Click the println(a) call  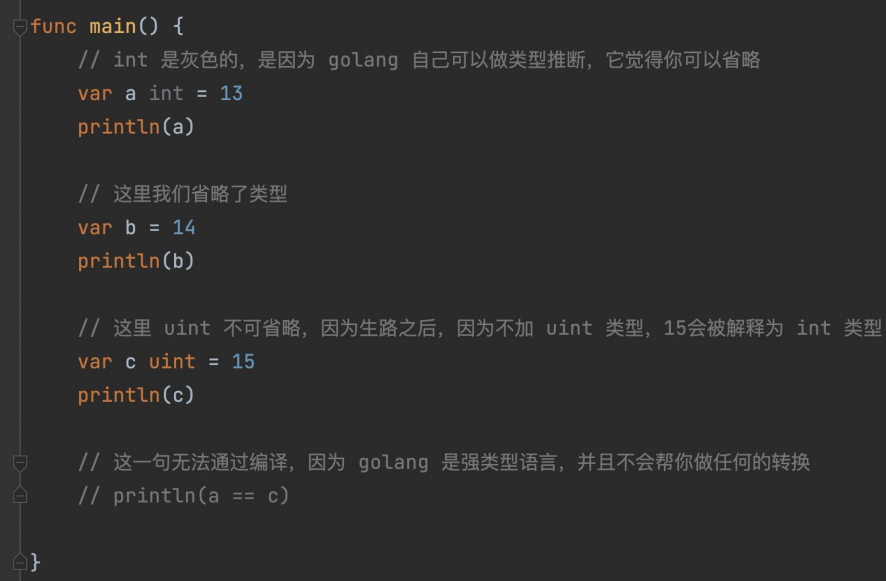(x=136, y=127)
